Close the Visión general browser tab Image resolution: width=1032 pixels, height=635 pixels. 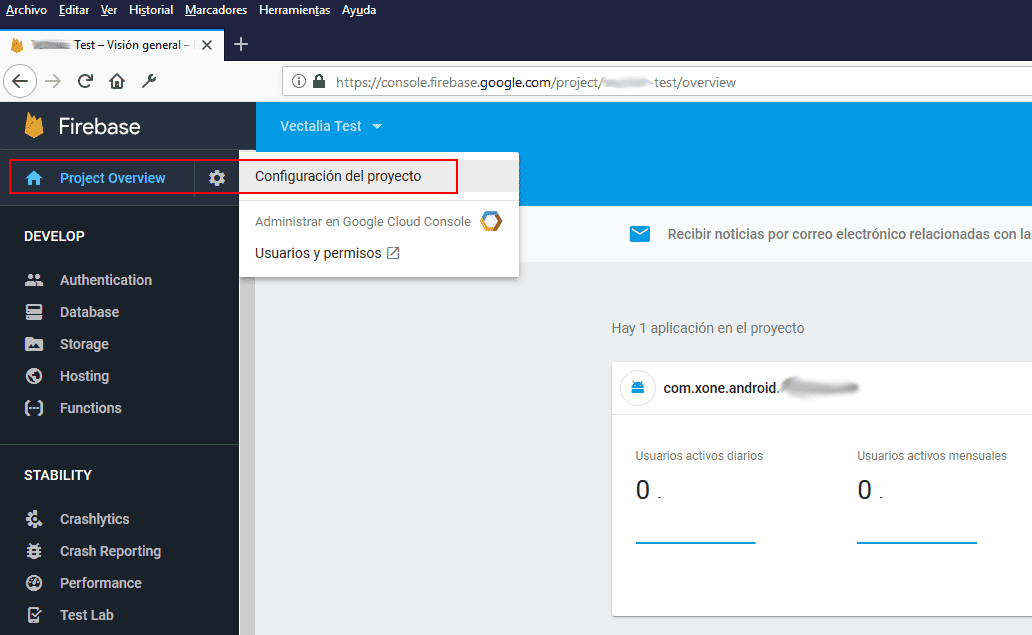coord(207,45)
